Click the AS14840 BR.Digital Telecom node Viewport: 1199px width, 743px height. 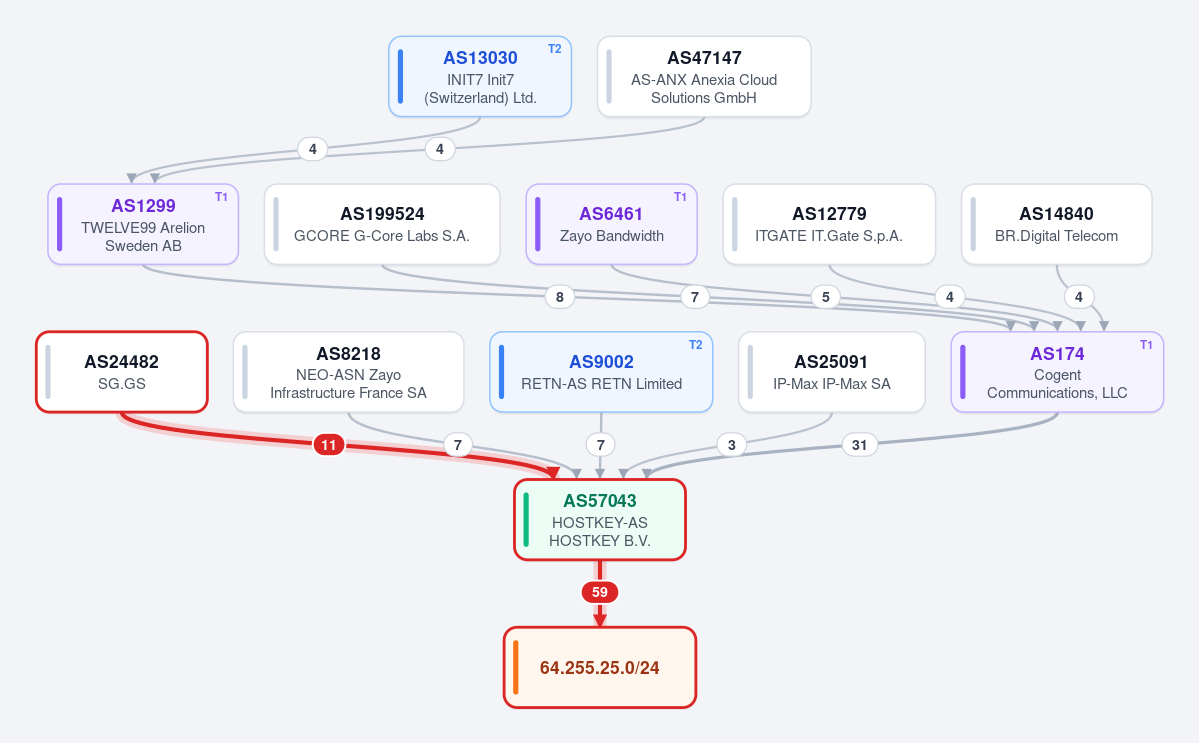[1057, 224]
